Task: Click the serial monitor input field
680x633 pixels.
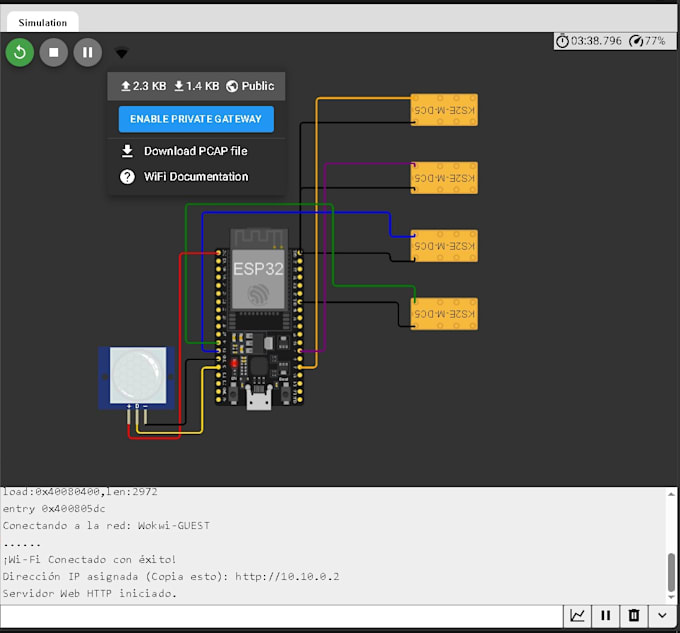Action: click(x=281, y=616)
